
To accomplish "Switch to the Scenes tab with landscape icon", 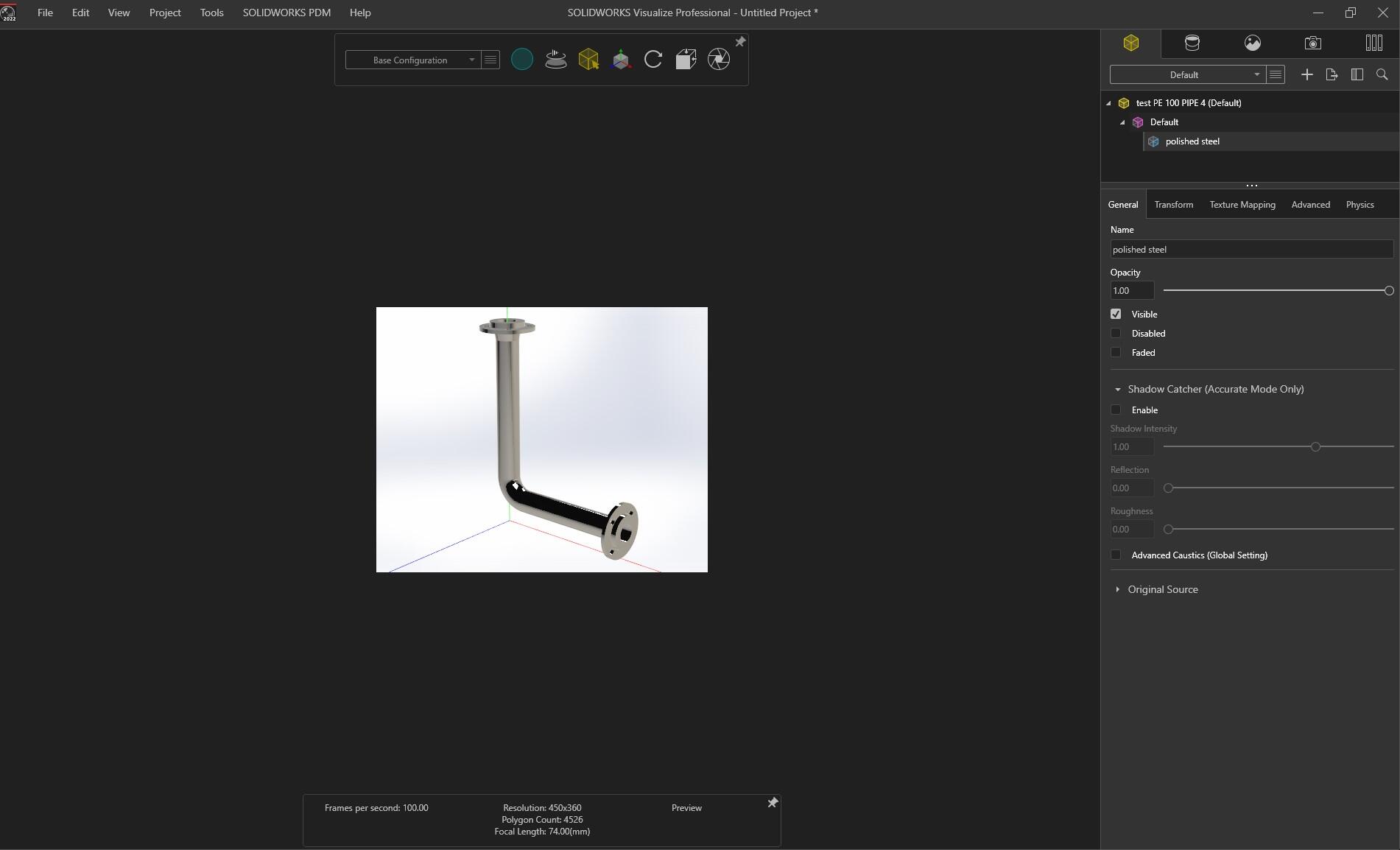I will point(1252,43).
